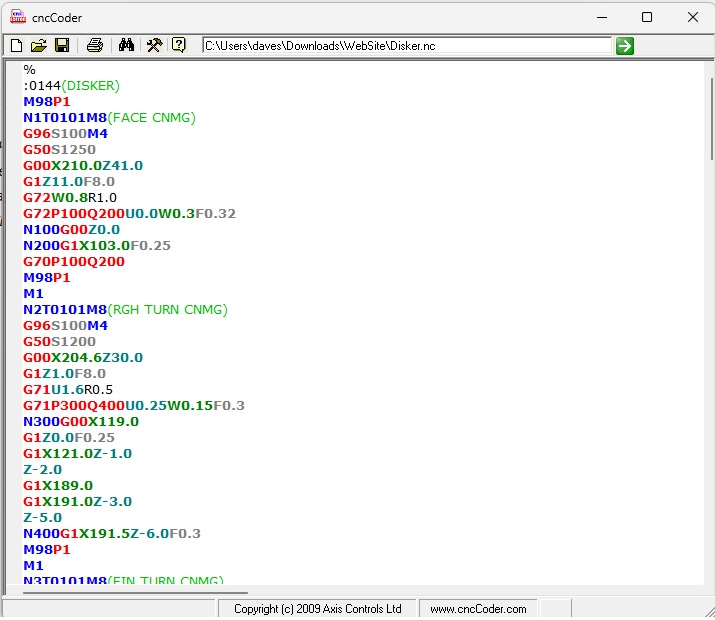This screenshot has width=715, height=620.
Task: Click the G72P100Q200 code line
Action: tap(130, 214)
